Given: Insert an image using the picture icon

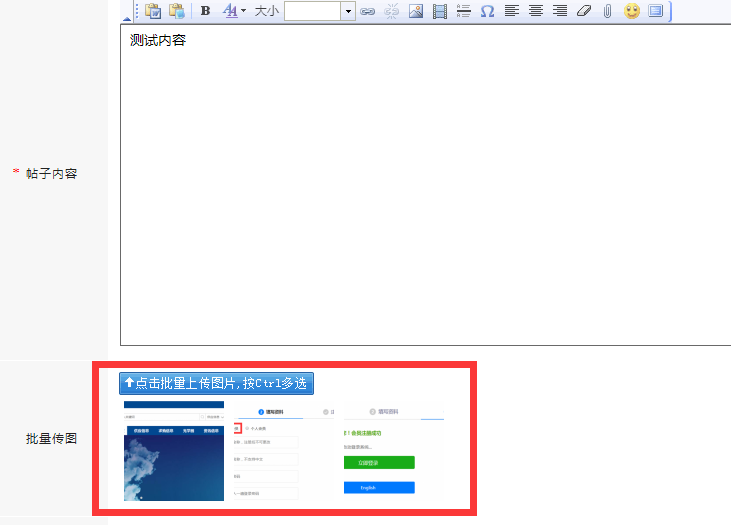Looking at the screenshot, I should pyautogui.click(x=415, y=11).
